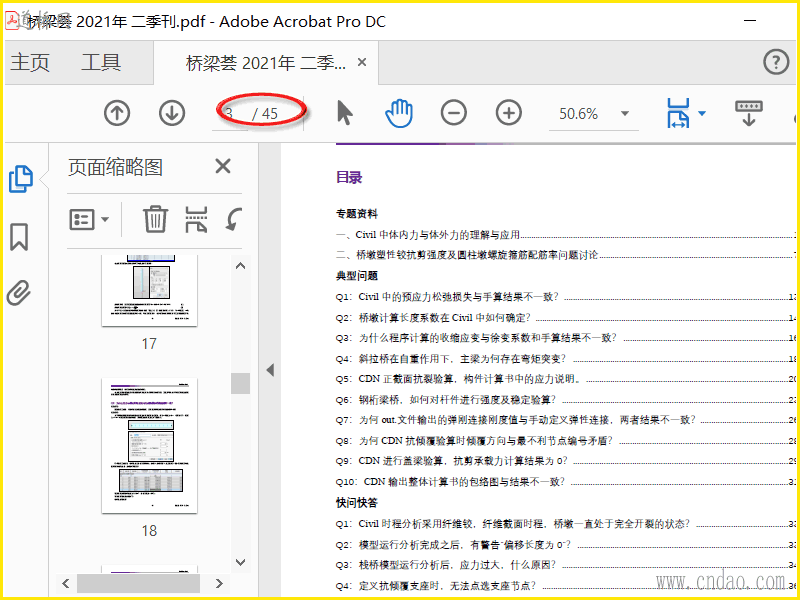Activate the hand pan tool
The image size is (800, 600).
(399, 113)
